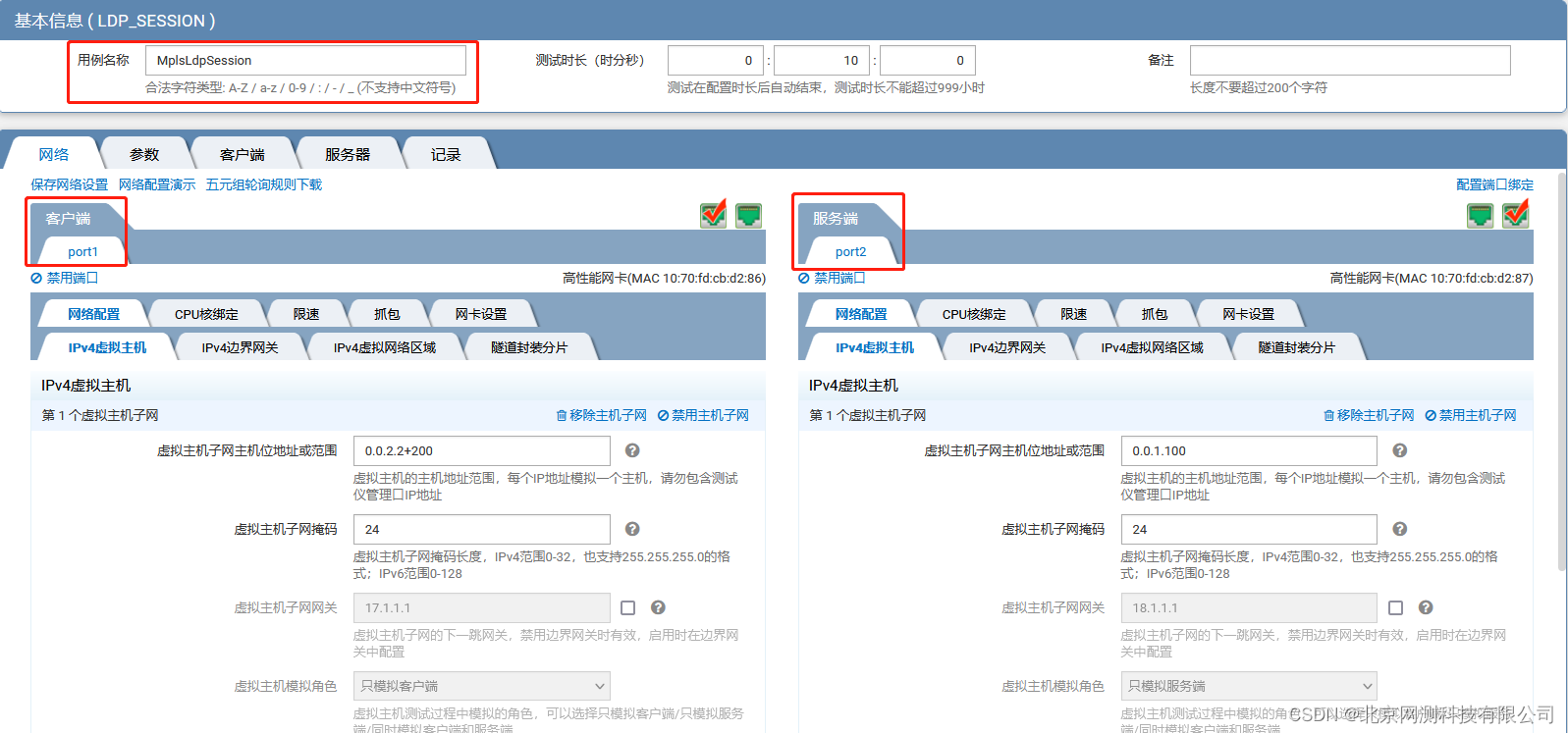Expand server role dropdown 只模拟服务端
This screenshot has height=733, width=1568.
tap(1249, 686)
